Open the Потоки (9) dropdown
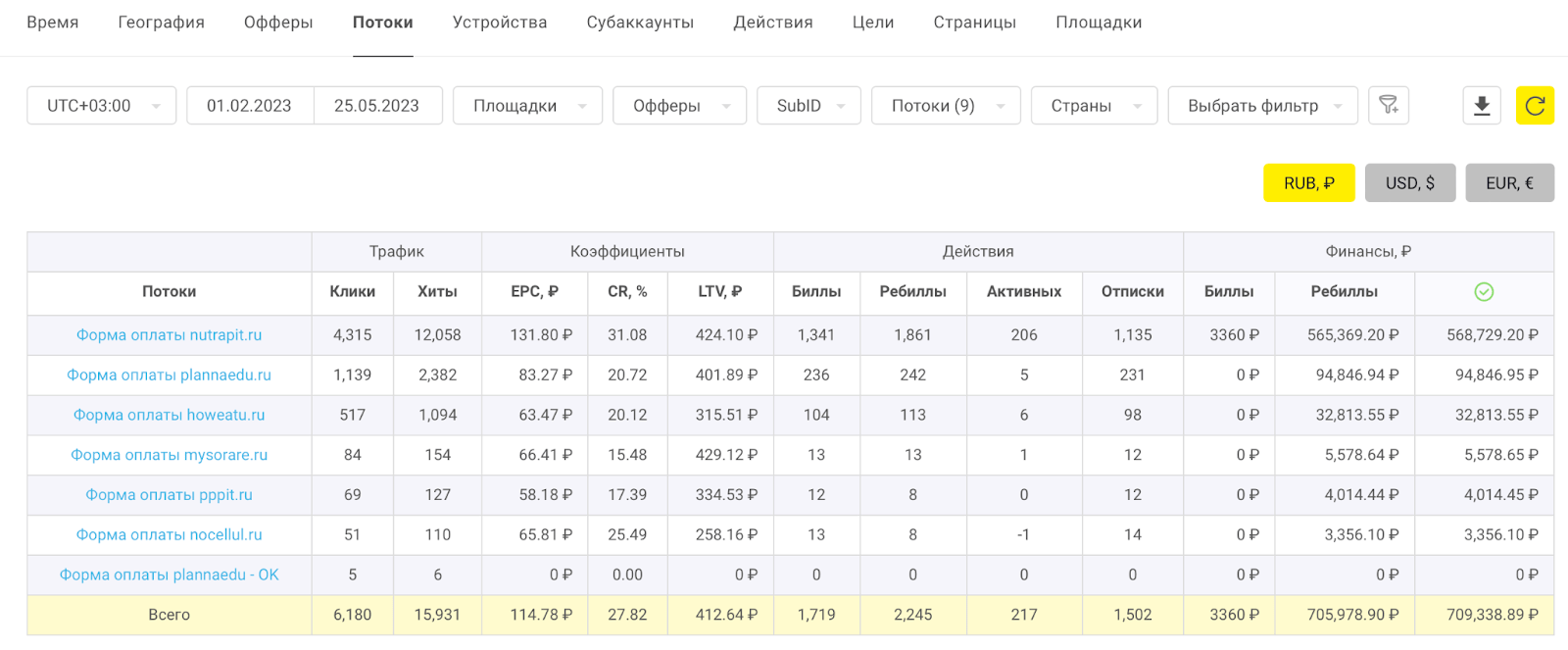Screen dimensions: 1568x650 [x=946, y=105]
